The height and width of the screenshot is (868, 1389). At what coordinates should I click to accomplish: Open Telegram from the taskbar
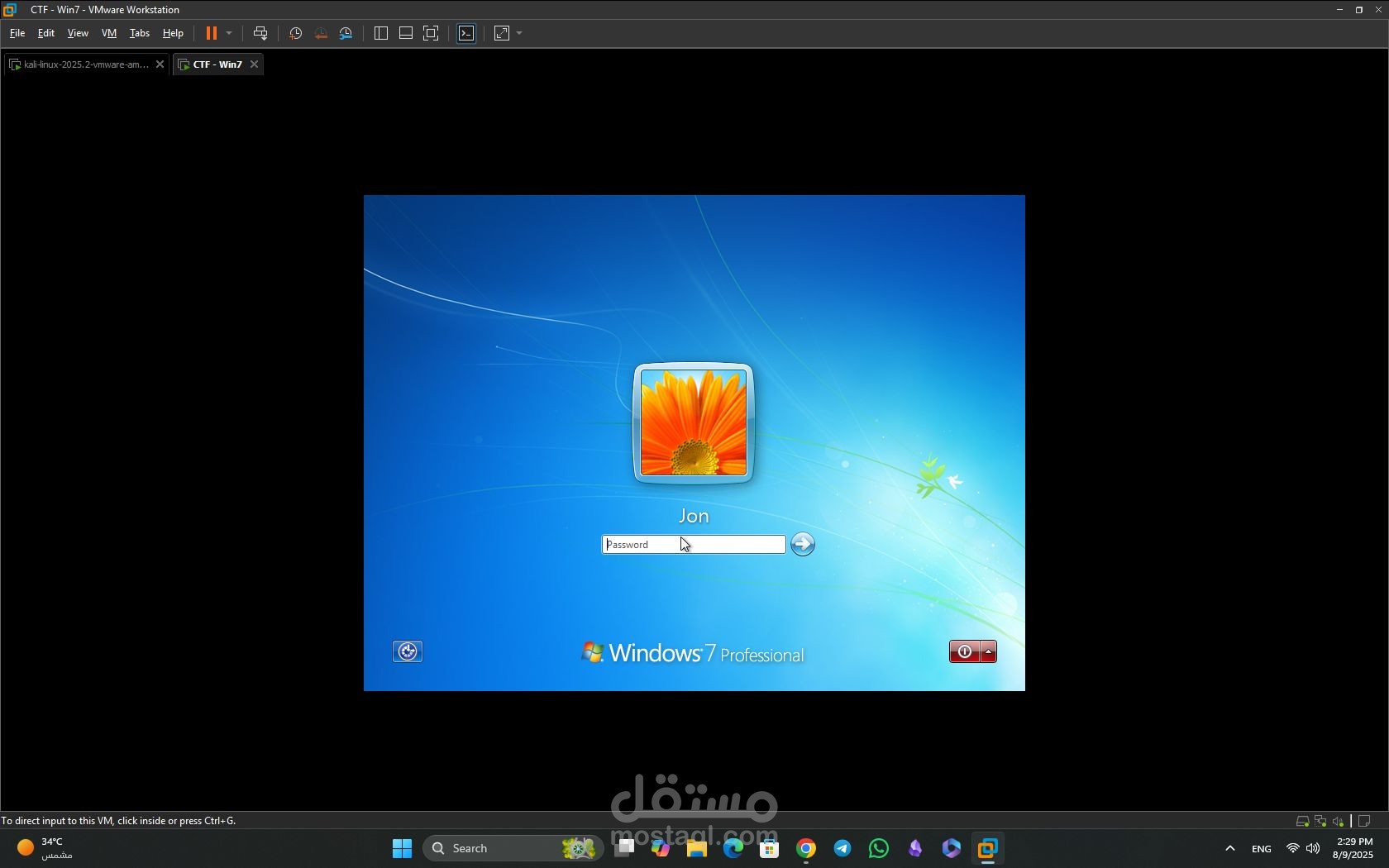[842, 848]
